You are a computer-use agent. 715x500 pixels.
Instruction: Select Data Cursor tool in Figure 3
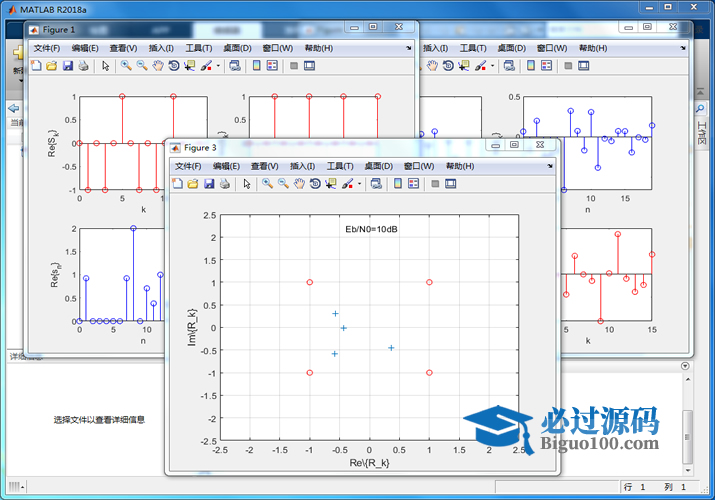click(331, 184)
